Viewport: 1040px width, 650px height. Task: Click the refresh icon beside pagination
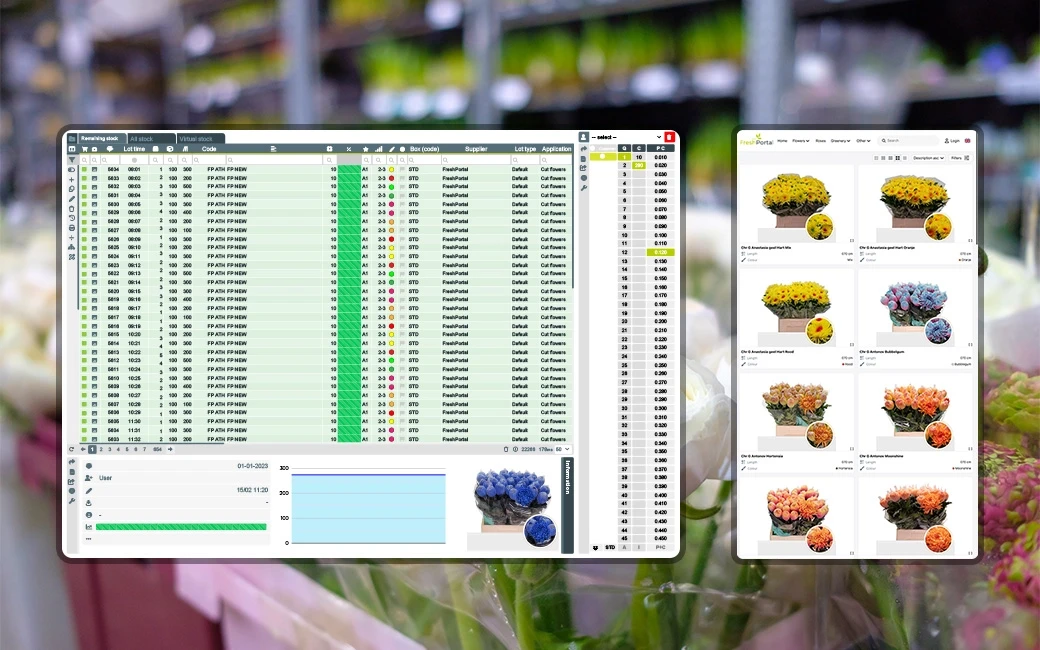(71, 449)
